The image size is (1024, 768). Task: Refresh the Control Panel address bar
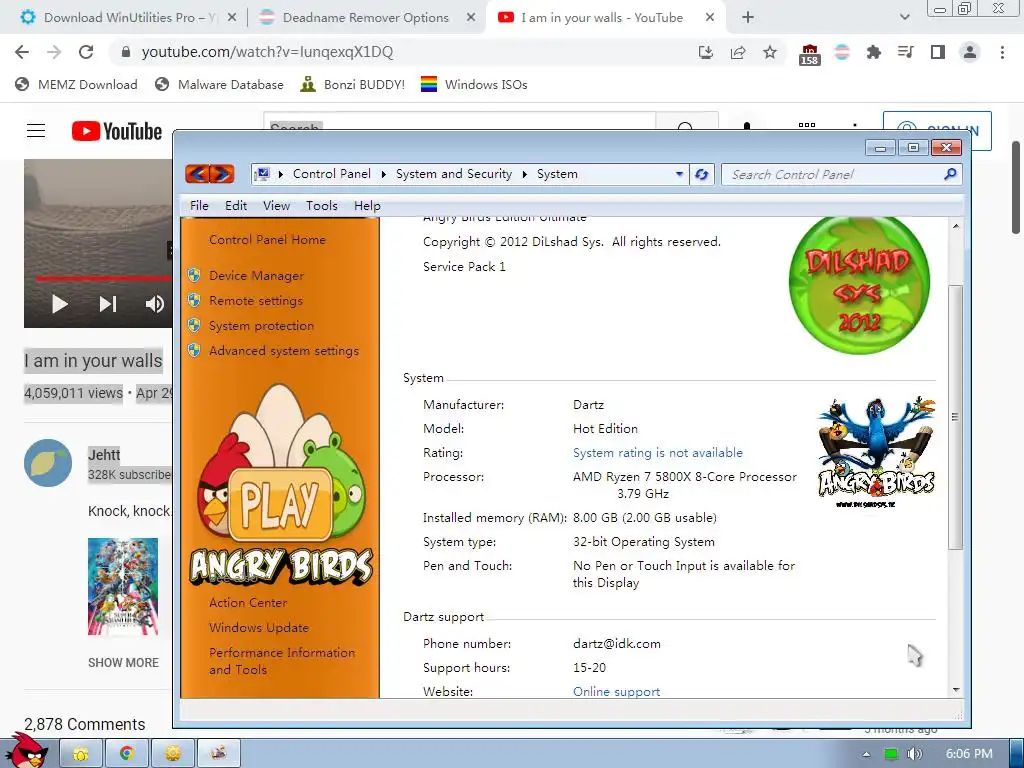pyautogui.click(x=701, y=174)
